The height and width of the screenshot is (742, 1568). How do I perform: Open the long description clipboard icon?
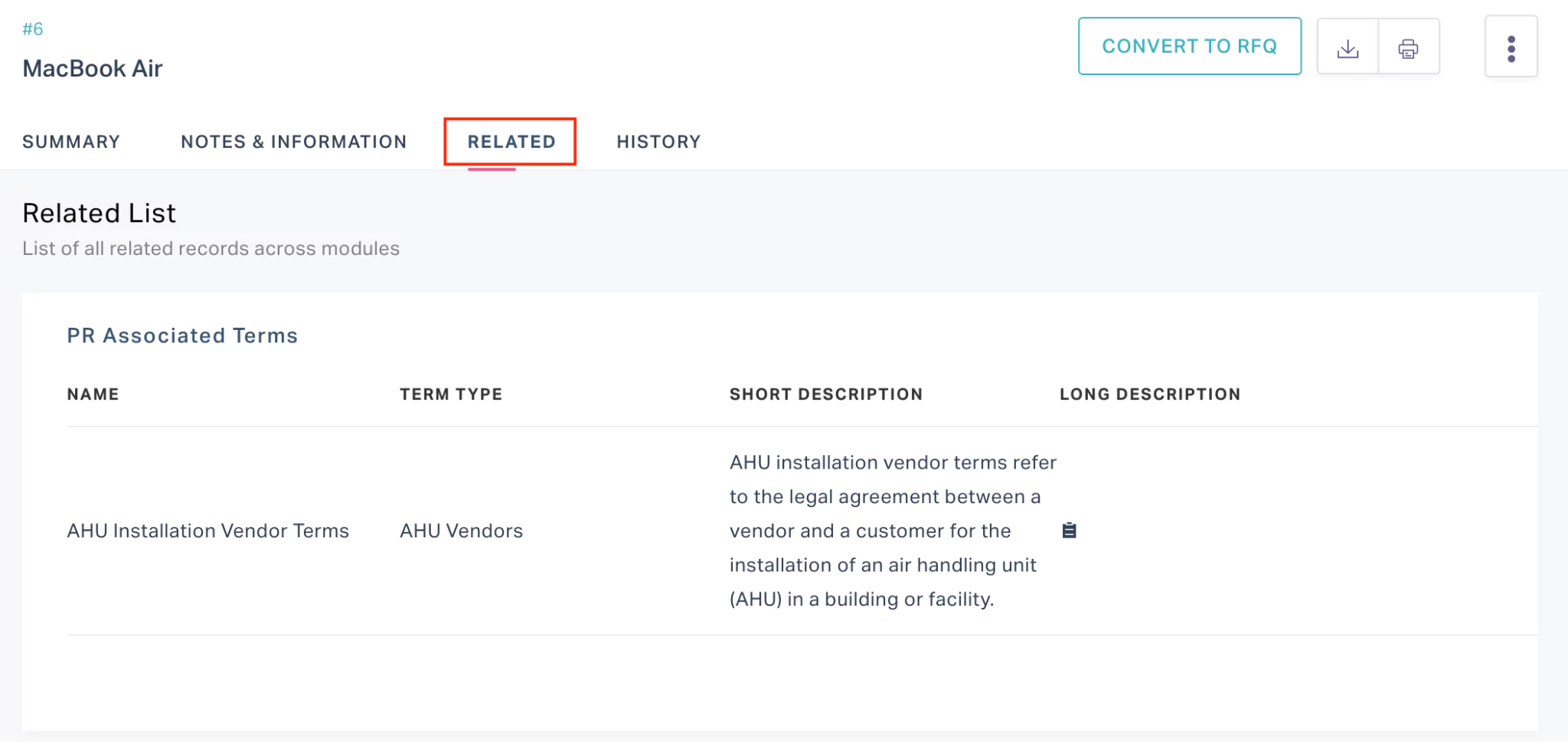click(1070, 530)
